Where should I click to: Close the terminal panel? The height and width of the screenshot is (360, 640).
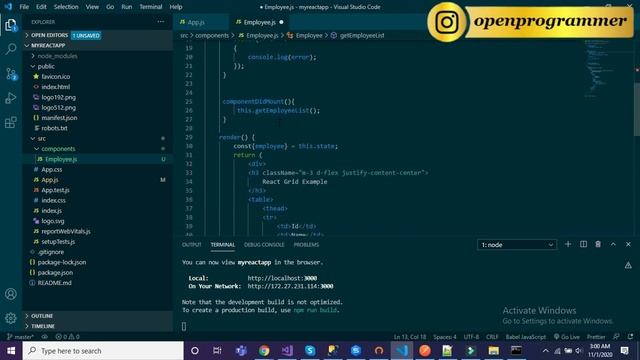[x=628, y=244]
